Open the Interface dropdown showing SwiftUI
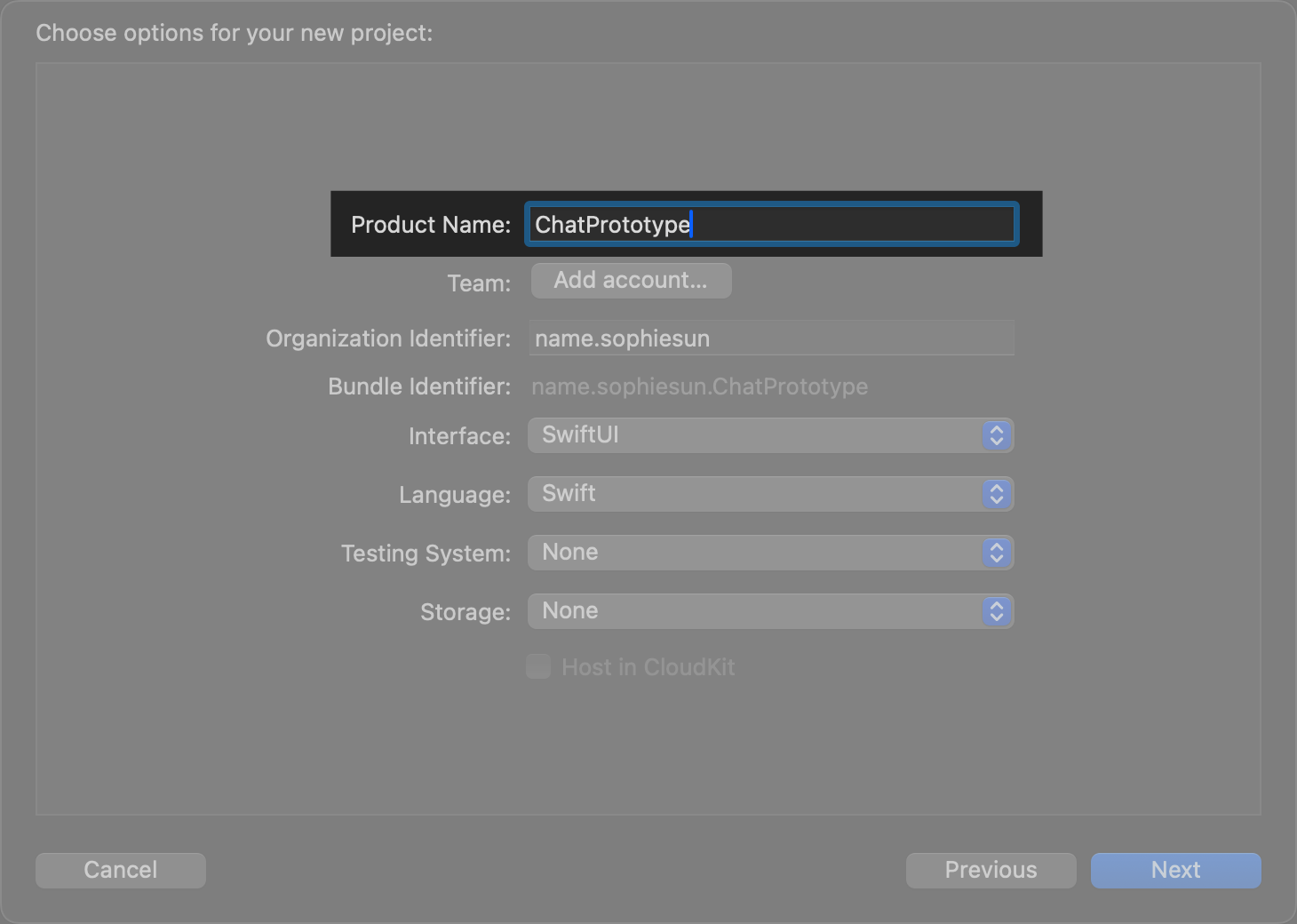Screen dimensions: 1297x924 [755, 435]
